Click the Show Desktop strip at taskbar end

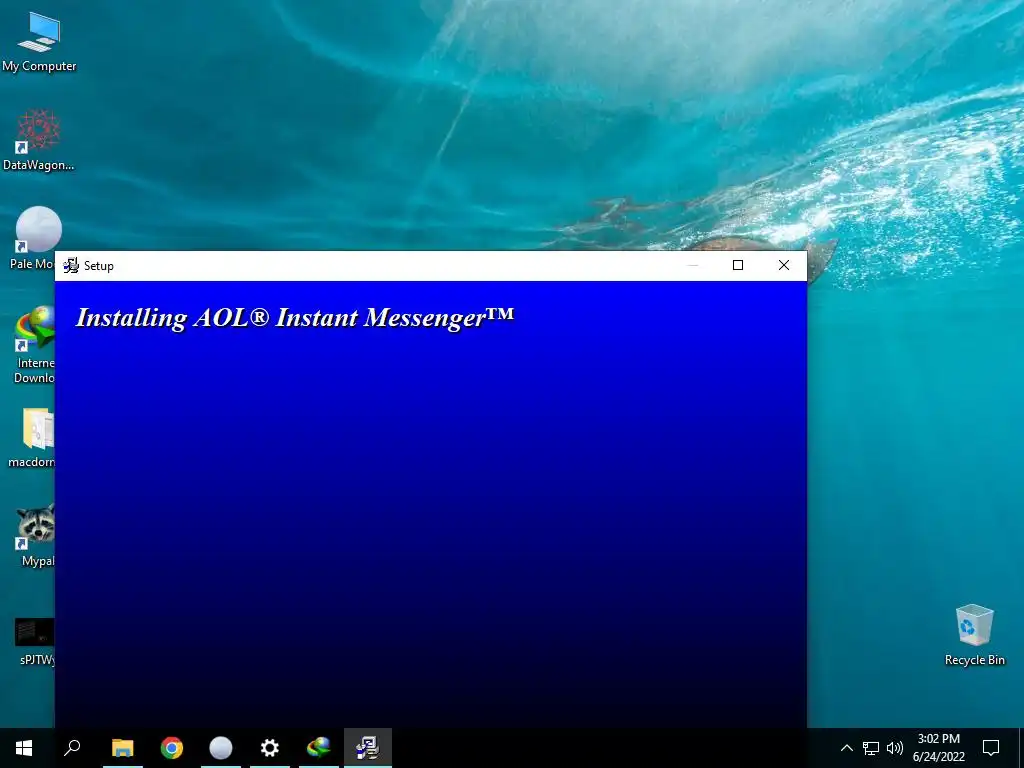pos(1021,748)
